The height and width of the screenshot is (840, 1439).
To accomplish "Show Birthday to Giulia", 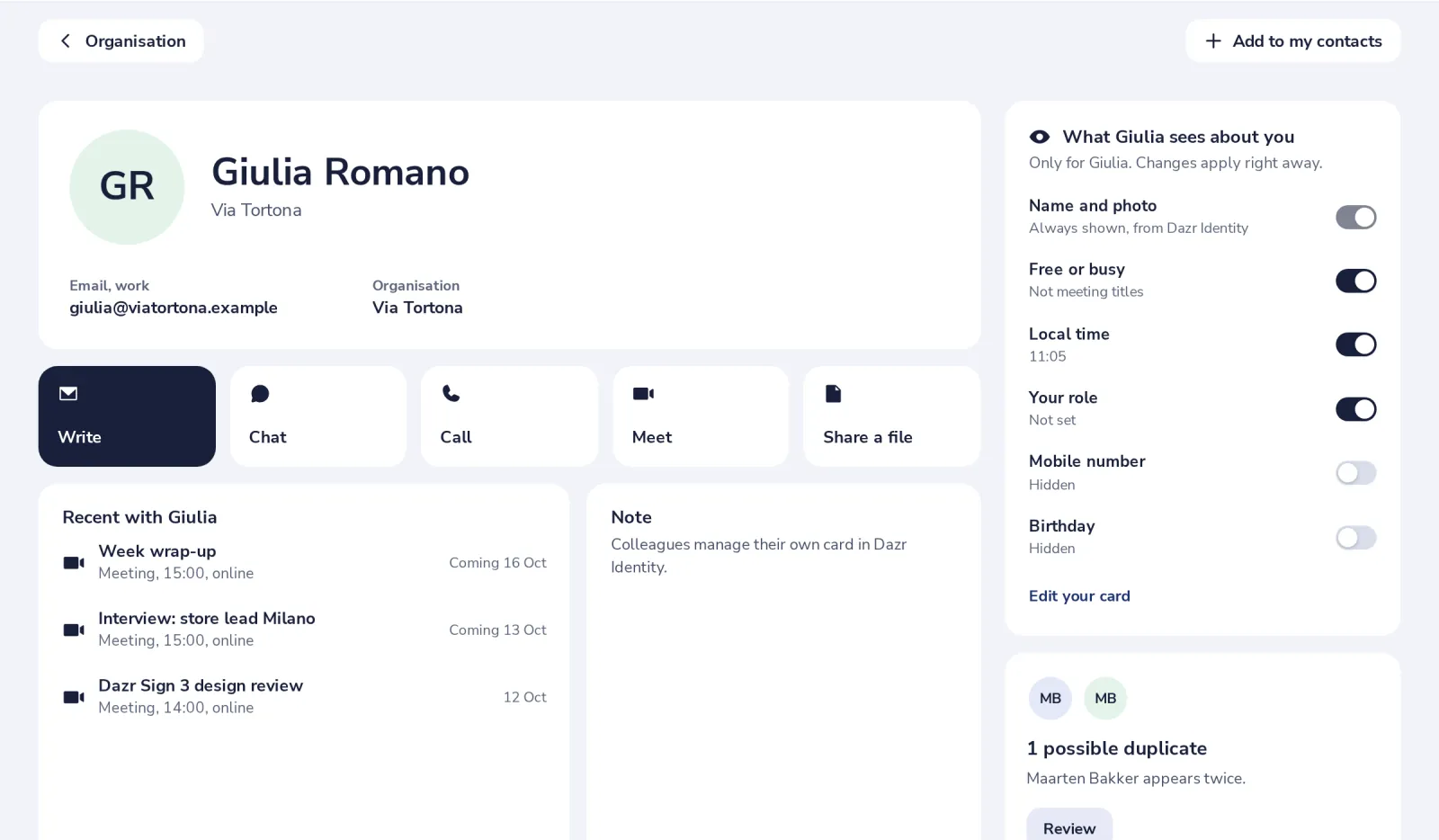I will (x=1355, y=538).
